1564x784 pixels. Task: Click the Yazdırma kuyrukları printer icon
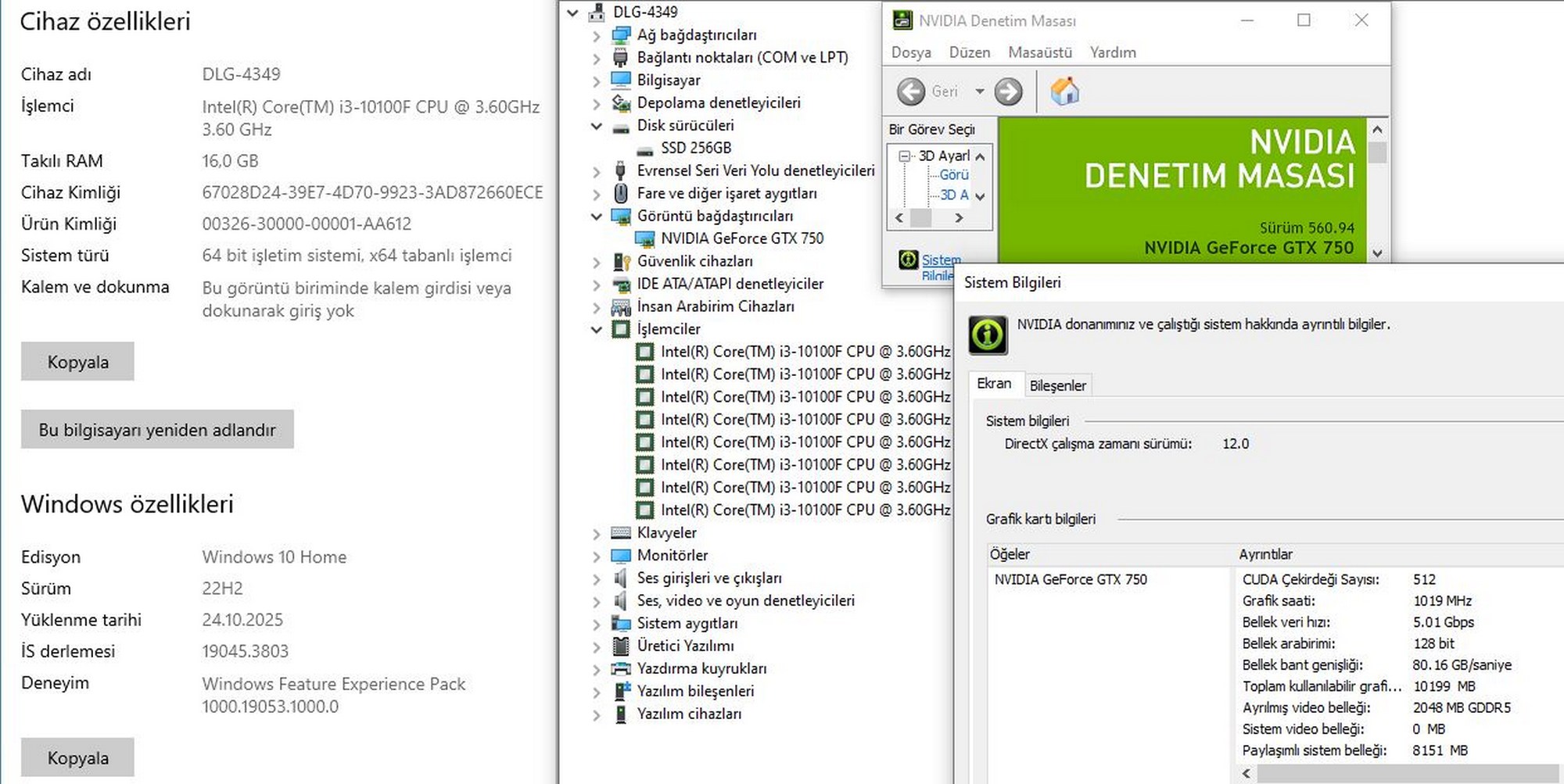tap(621, 669)
